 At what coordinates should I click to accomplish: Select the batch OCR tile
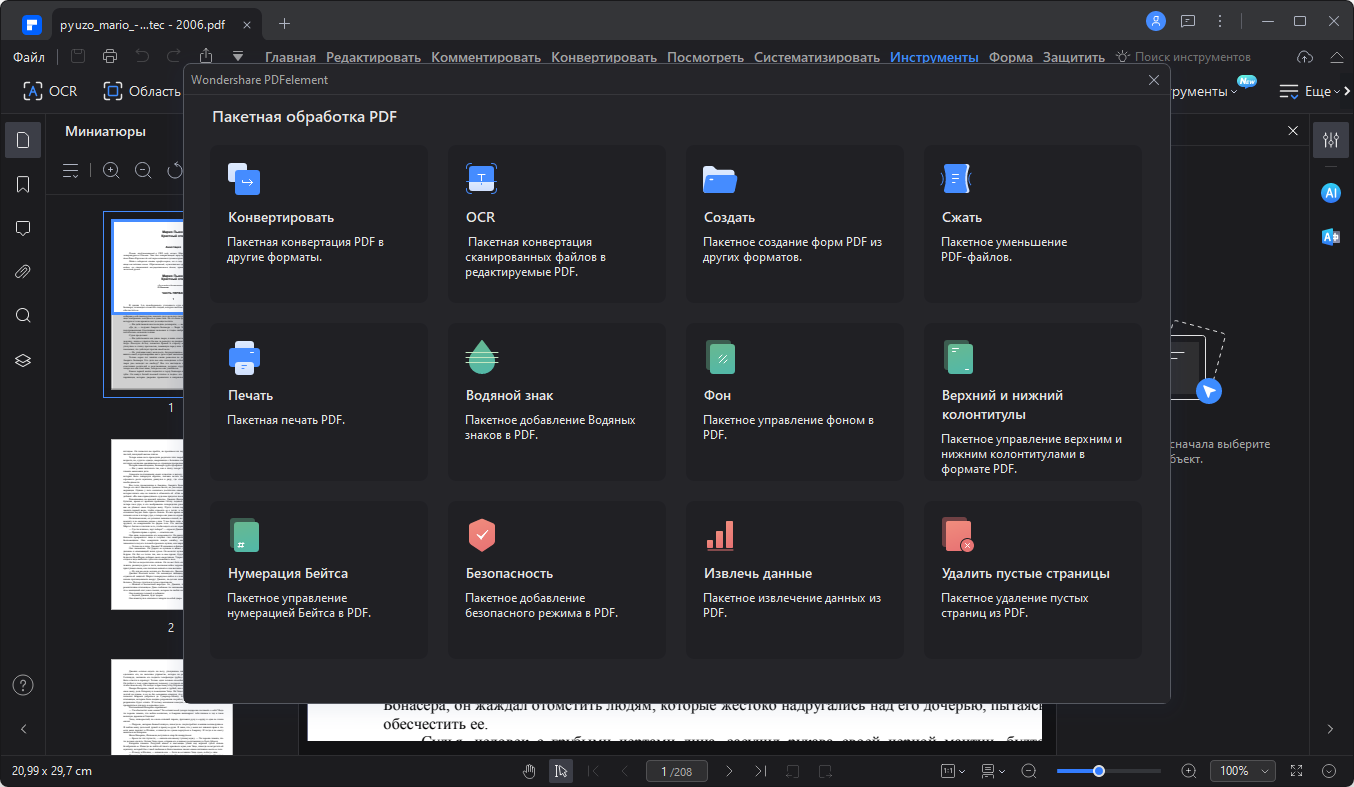557,224
